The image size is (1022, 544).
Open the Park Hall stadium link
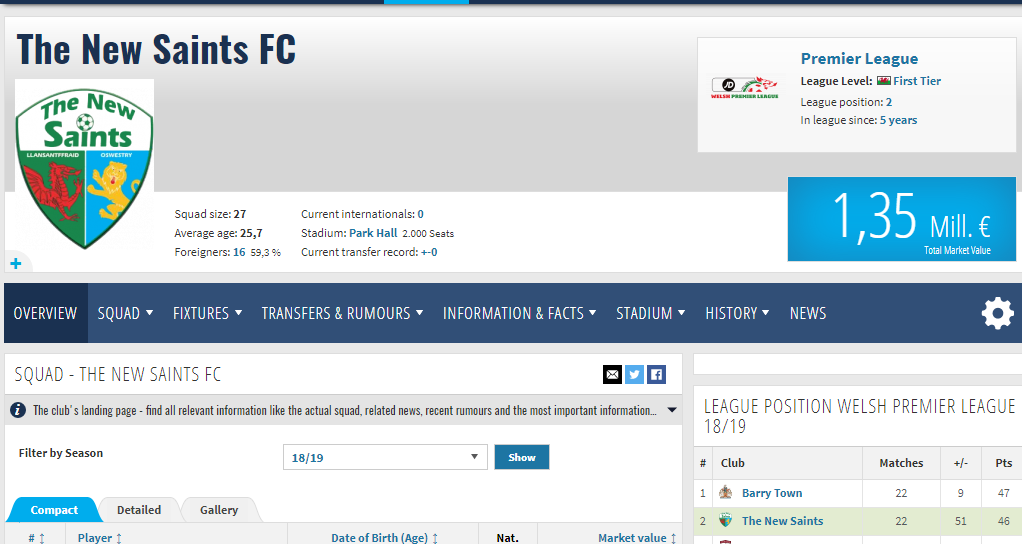tap(373, 233)
